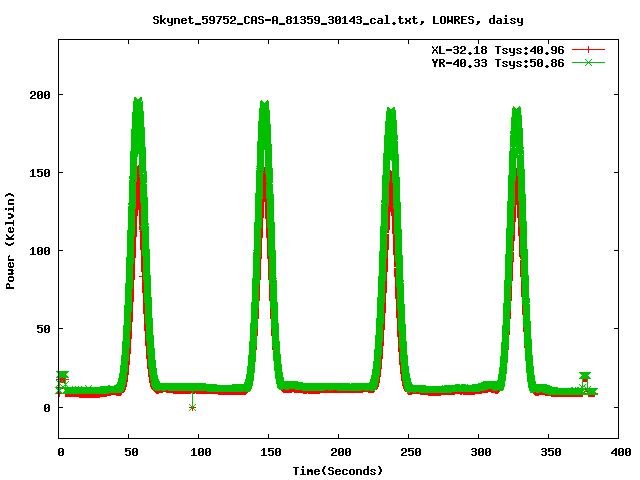Click the red XL legend line sample
This screenshot has height=480, width=640.
pyautogui.click(x=588, y=50)
